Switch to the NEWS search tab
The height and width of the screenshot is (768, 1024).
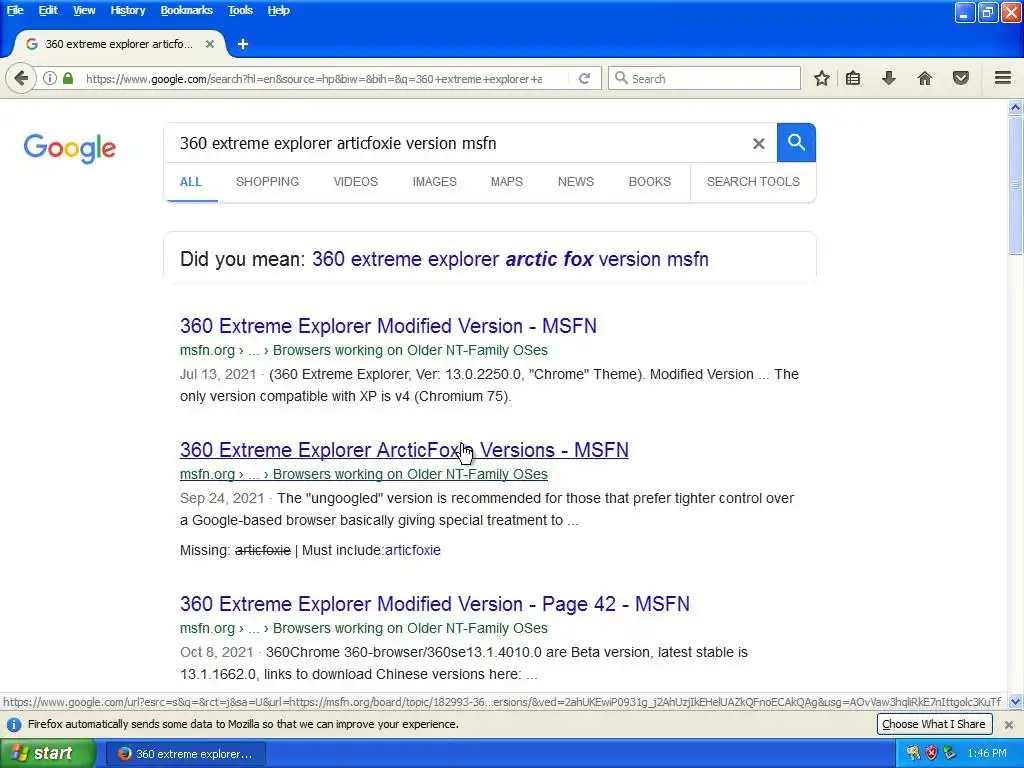point(575,182)
